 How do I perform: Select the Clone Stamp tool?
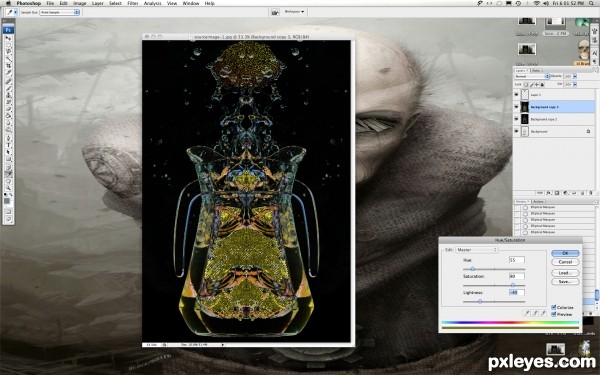[x=8, y=95]
